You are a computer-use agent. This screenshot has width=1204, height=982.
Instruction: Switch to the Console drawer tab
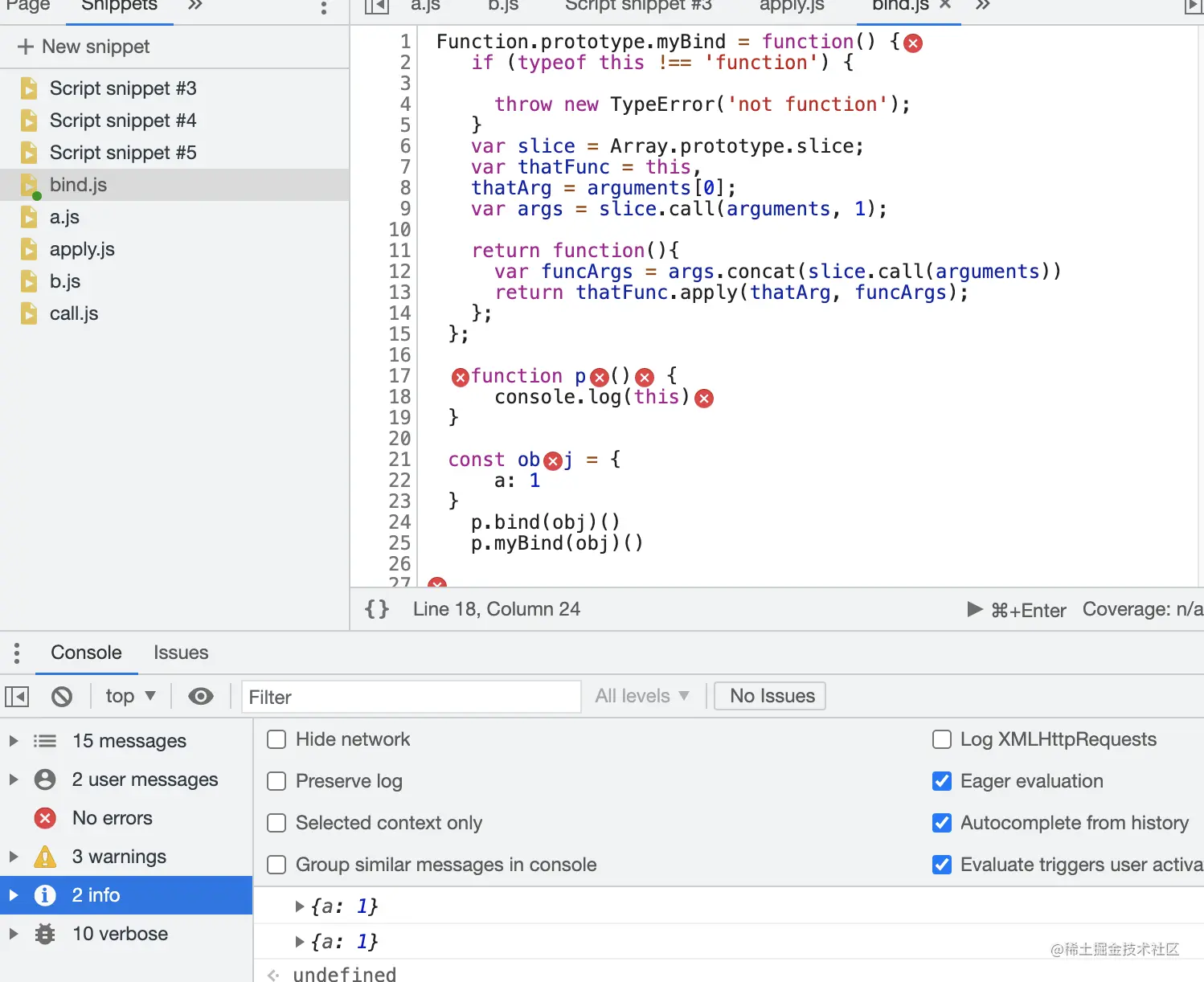click(86, 653)
